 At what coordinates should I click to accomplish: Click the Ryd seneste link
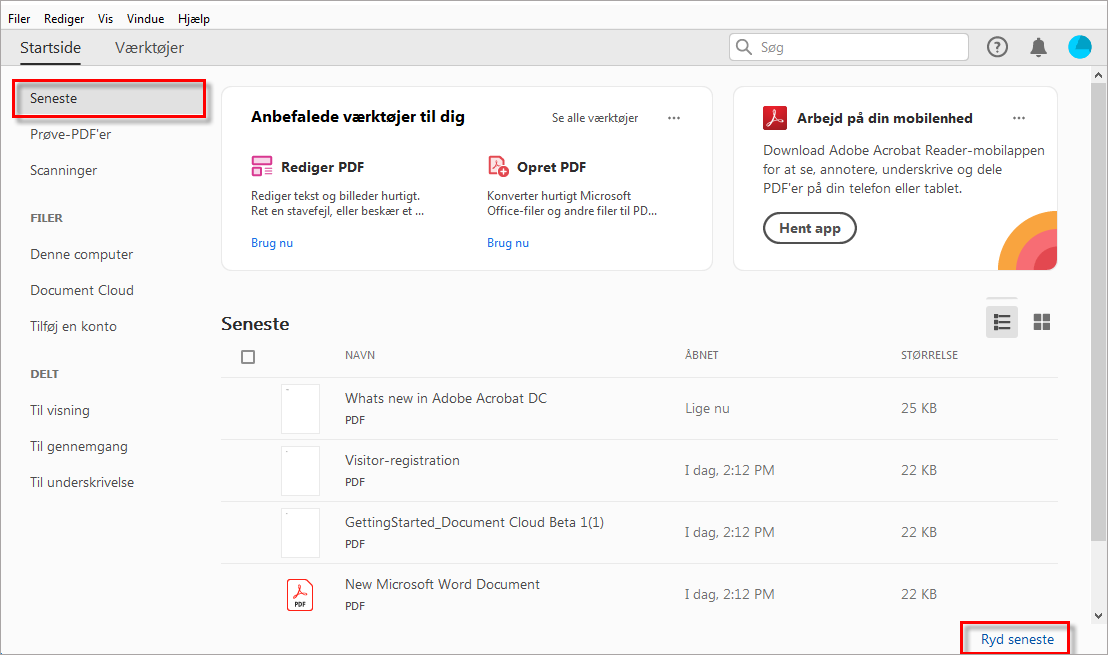(x=1017, y=639)
